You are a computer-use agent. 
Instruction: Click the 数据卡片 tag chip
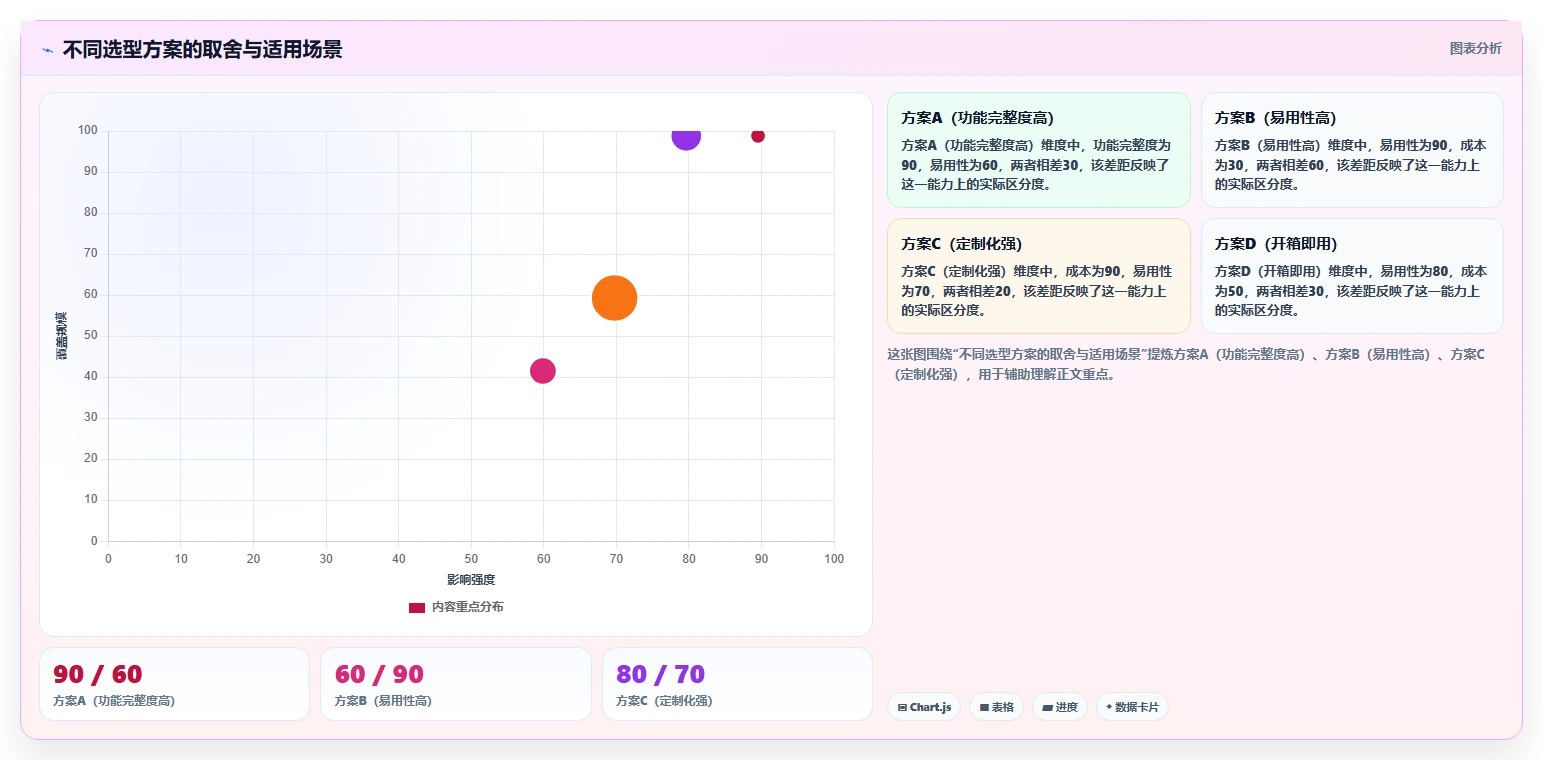[x=1132, y=707]
